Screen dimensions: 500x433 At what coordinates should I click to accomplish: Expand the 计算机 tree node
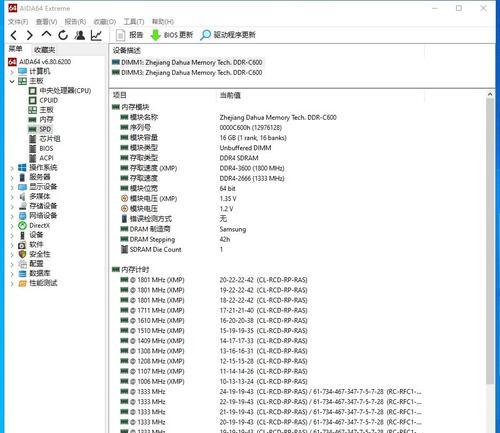pyautogui.click(x=12, y=72)
